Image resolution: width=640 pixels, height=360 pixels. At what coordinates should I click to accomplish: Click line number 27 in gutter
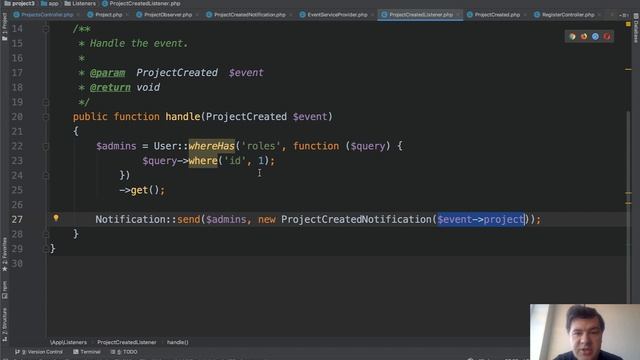[x=17, y=220]
